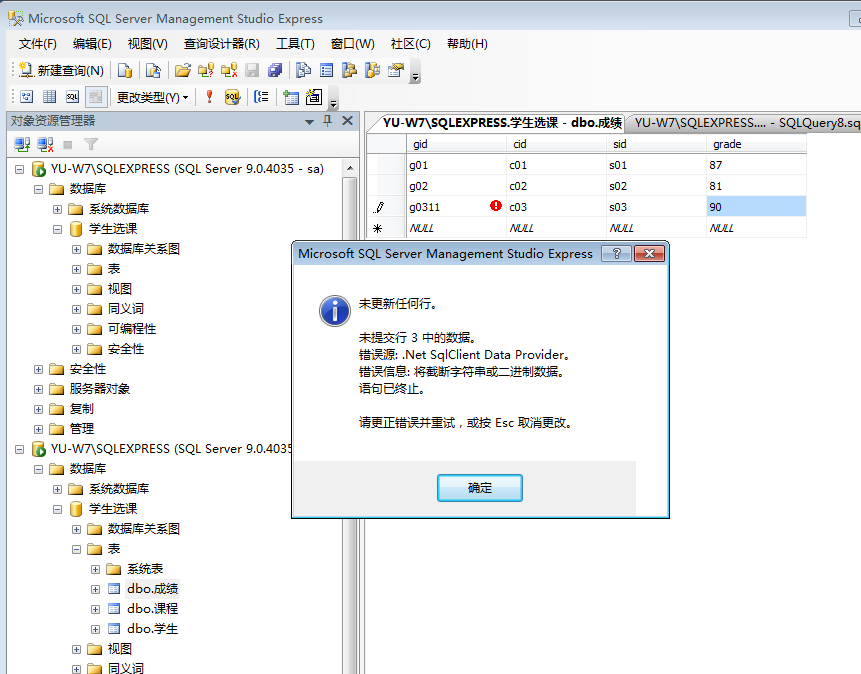
Task: Click the red exclamation Execute SQL icon
Action: click(209, 97)
